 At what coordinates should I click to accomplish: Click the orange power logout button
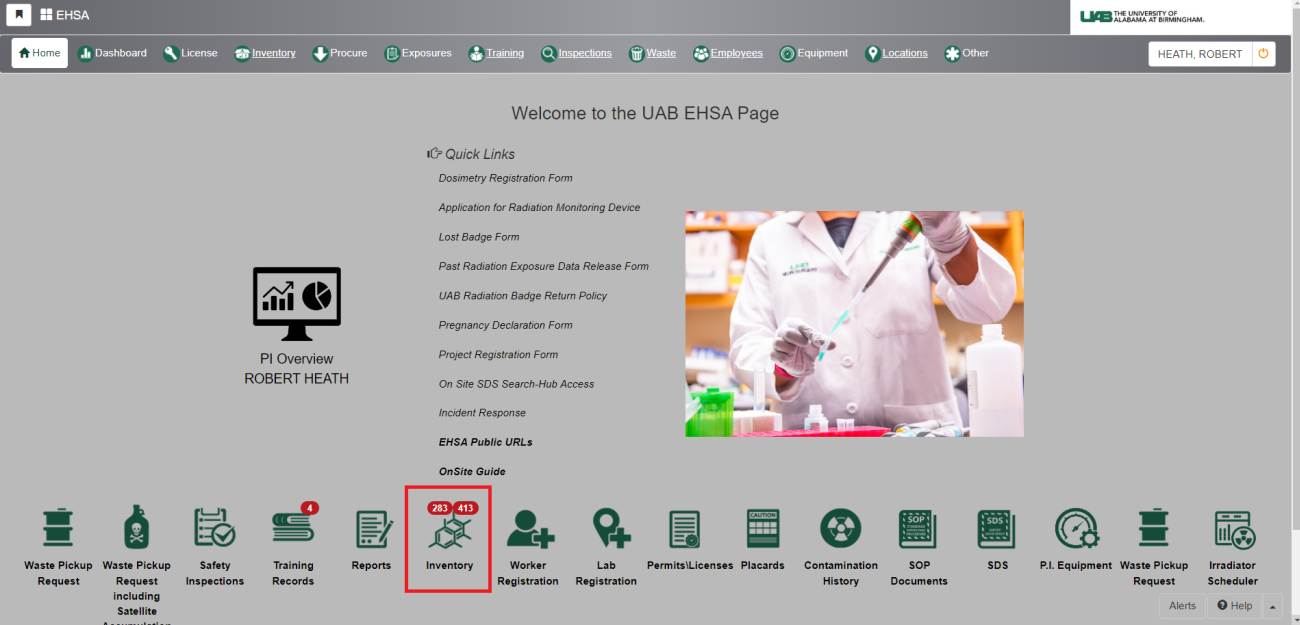1263,54
